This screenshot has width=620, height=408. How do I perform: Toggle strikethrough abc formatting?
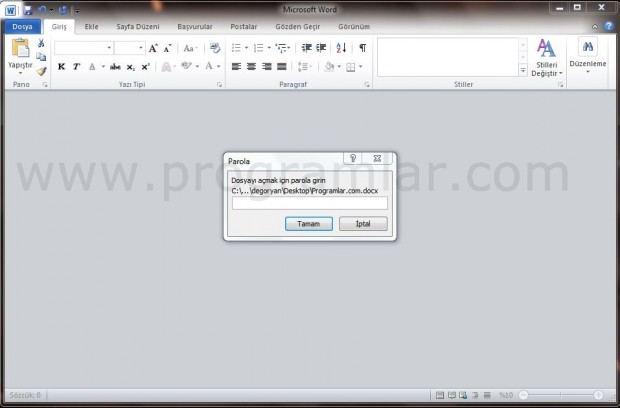tap(115, 67)
